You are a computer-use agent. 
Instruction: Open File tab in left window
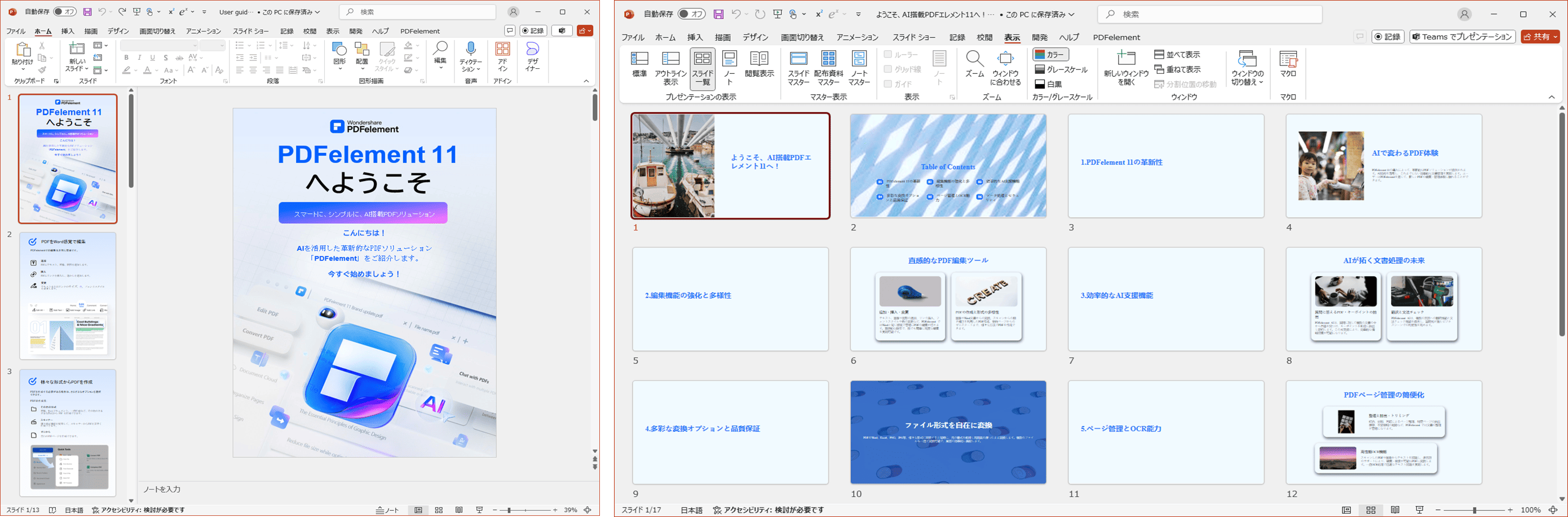16,31
